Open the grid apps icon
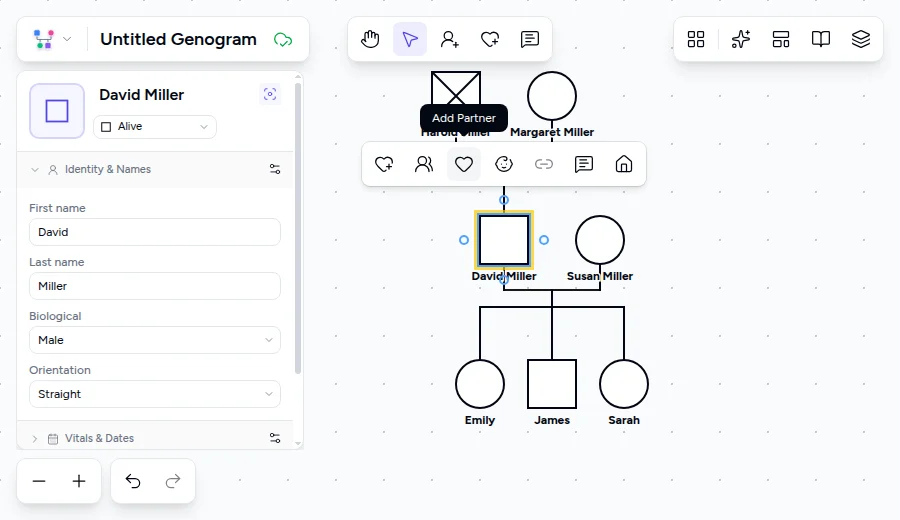900x520 pixels. click(x=696, y=39)
